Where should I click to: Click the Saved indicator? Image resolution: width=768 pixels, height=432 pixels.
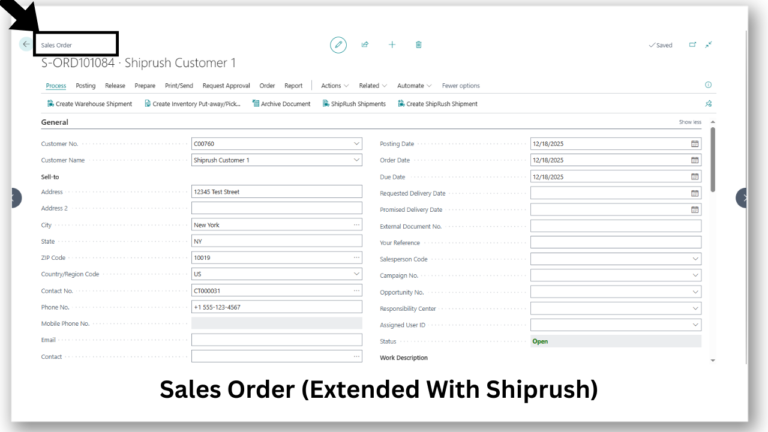(x=661, y=45)
